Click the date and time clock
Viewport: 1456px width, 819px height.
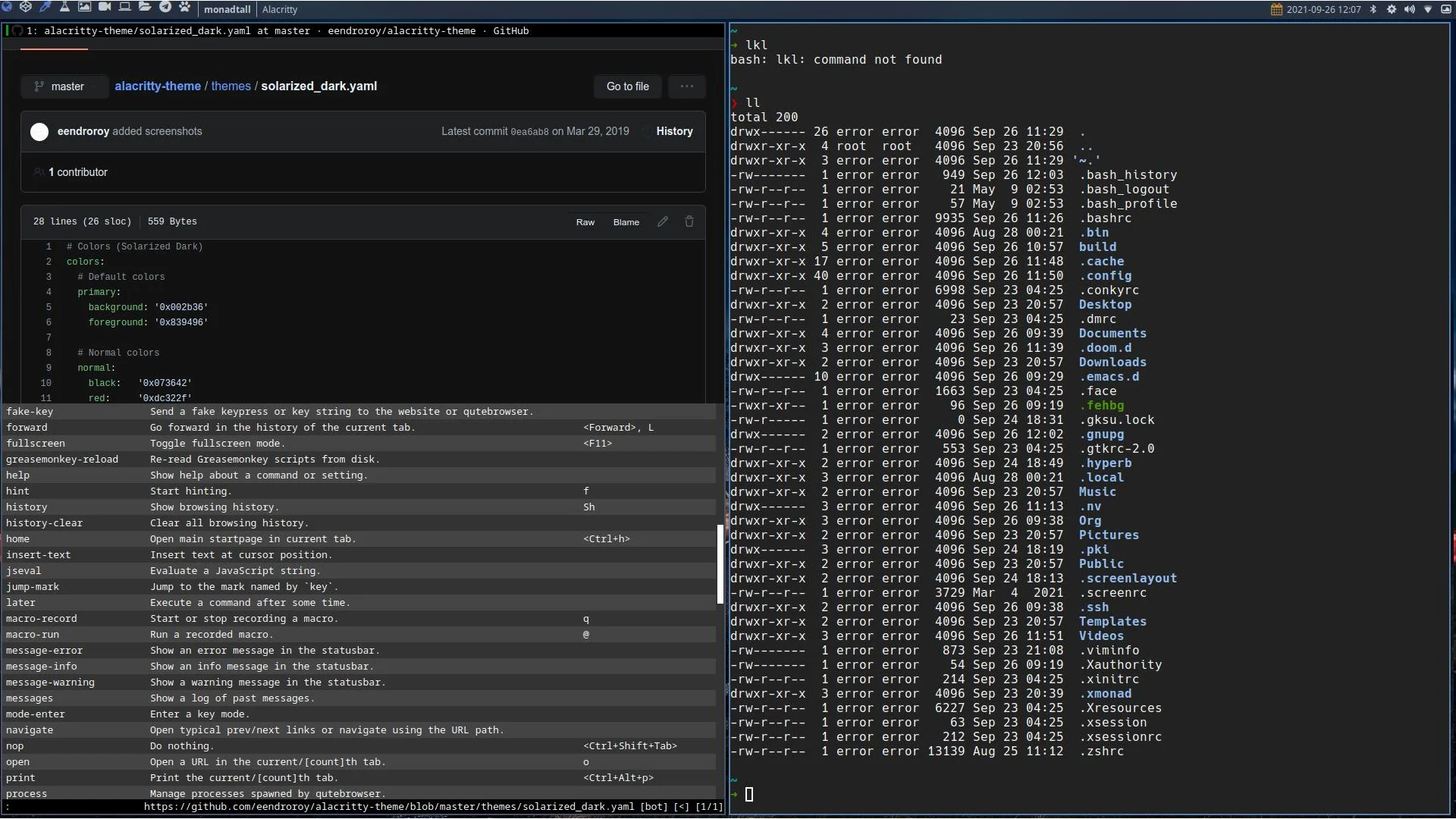pos(1323,10)
